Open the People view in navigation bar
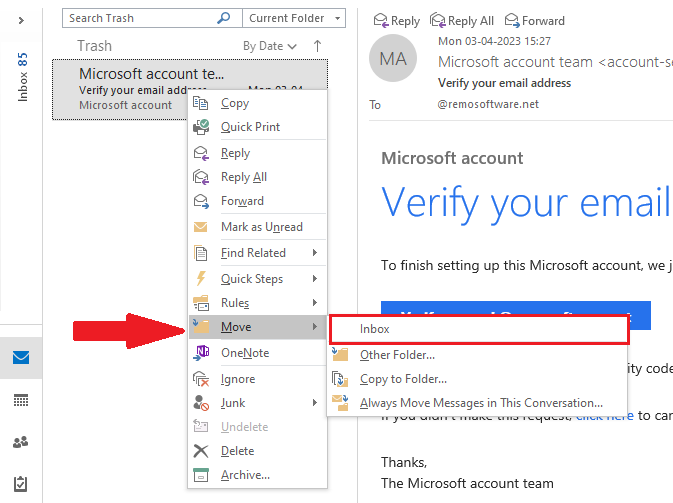 point(21,442)
